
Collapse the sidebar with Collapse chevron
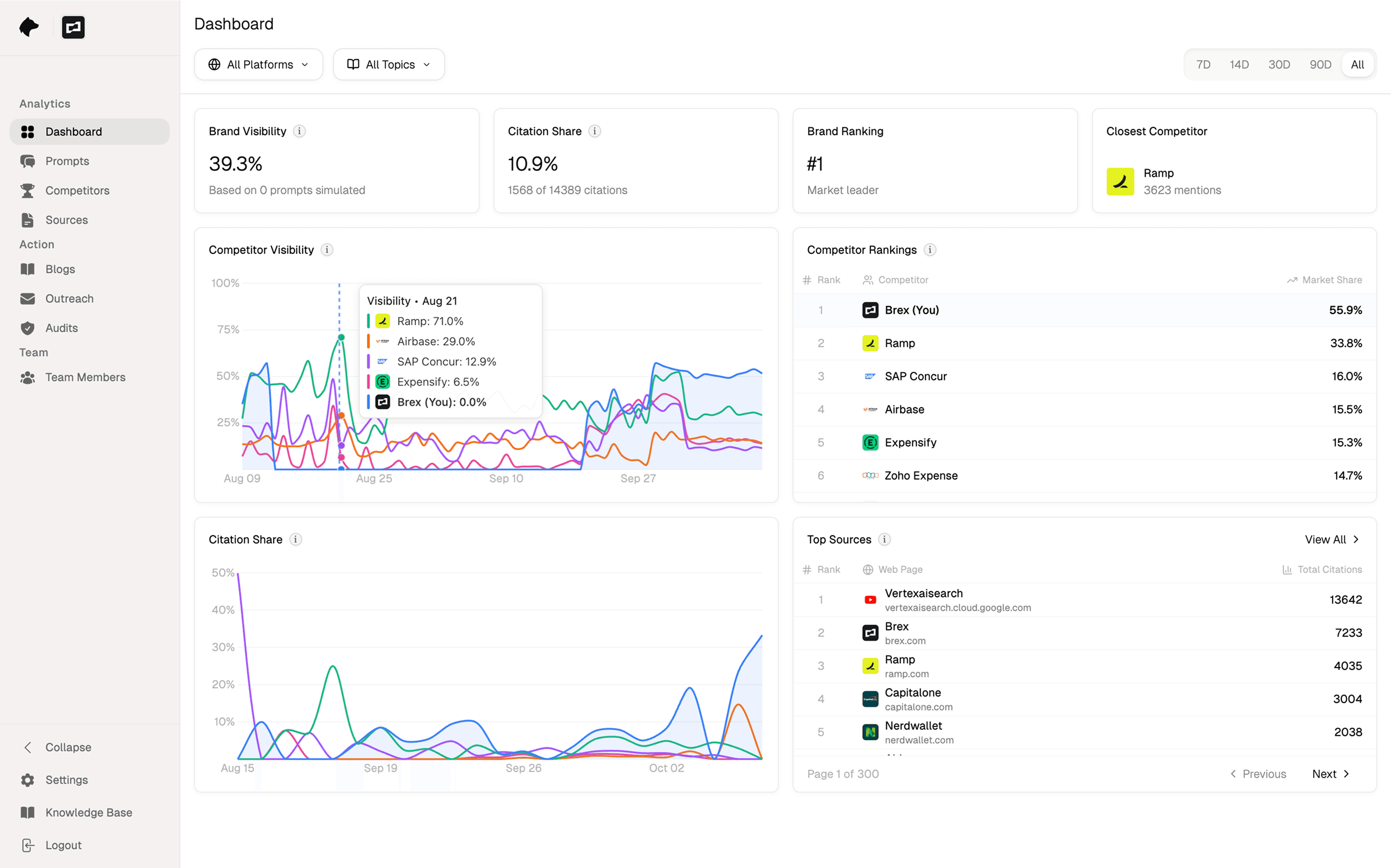(x=28, y=748)
